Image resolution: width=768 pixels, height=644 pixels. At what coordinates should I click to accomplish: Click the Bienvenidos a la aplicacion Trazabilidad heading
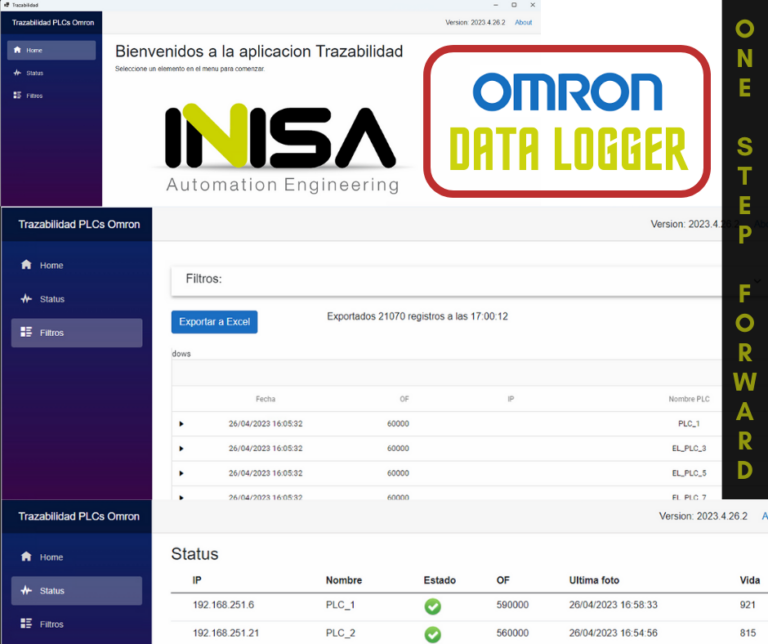coord(259,51)
